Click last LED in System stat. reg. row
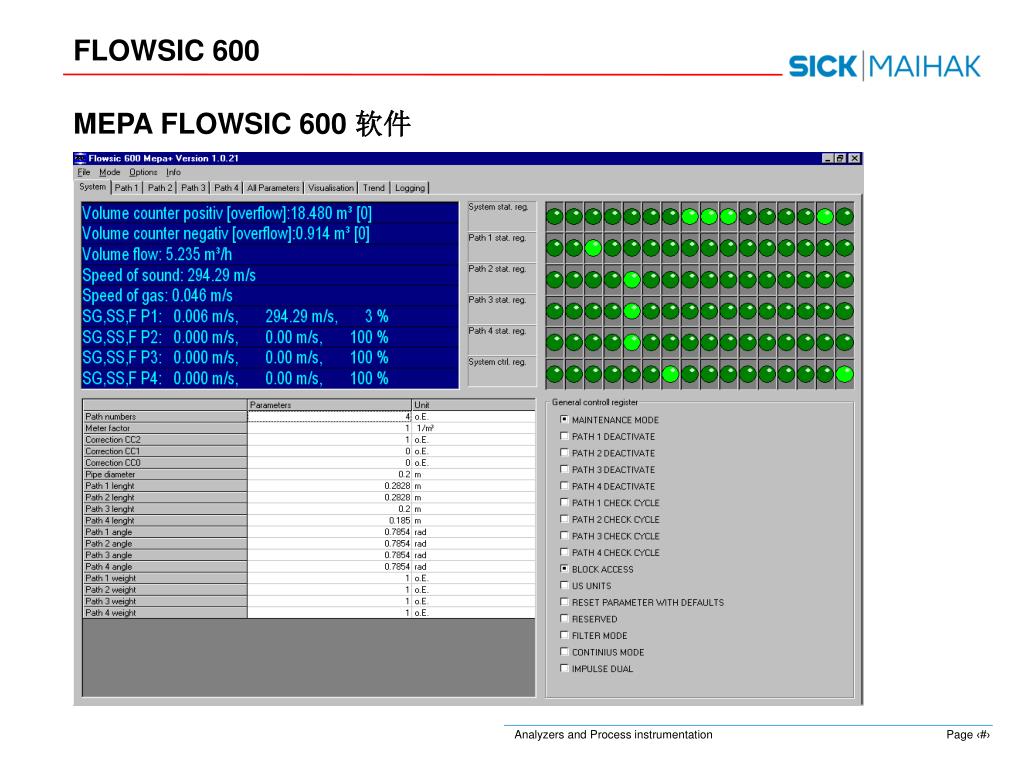Image resolution: width=1024 pixels, height=768 pixels. (x=844, y=216)
